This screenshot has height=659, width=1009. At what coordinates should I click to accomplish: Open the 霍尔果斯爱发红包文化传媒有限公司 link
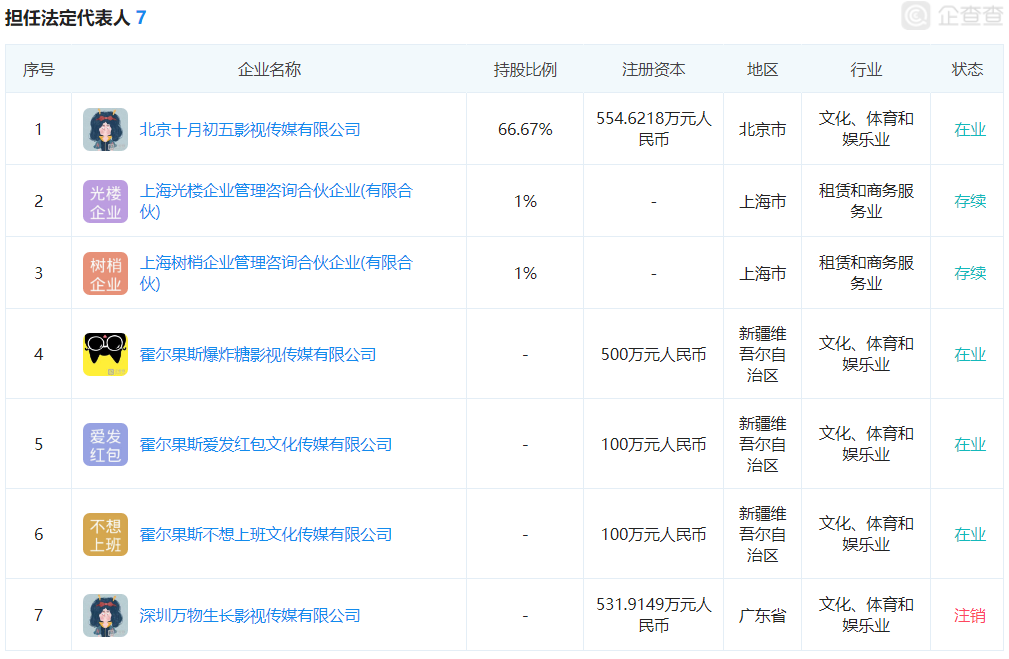point(266,445)
